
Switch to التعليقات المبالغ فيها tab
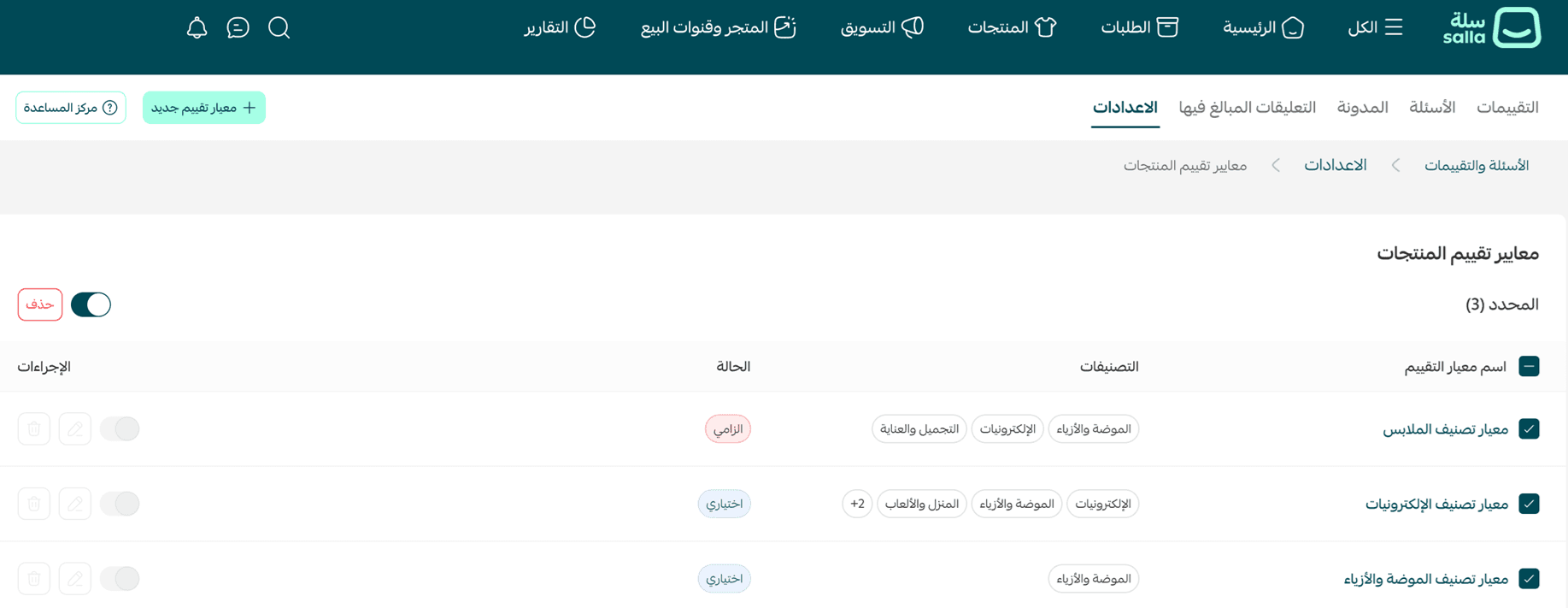click(1248, 108)
